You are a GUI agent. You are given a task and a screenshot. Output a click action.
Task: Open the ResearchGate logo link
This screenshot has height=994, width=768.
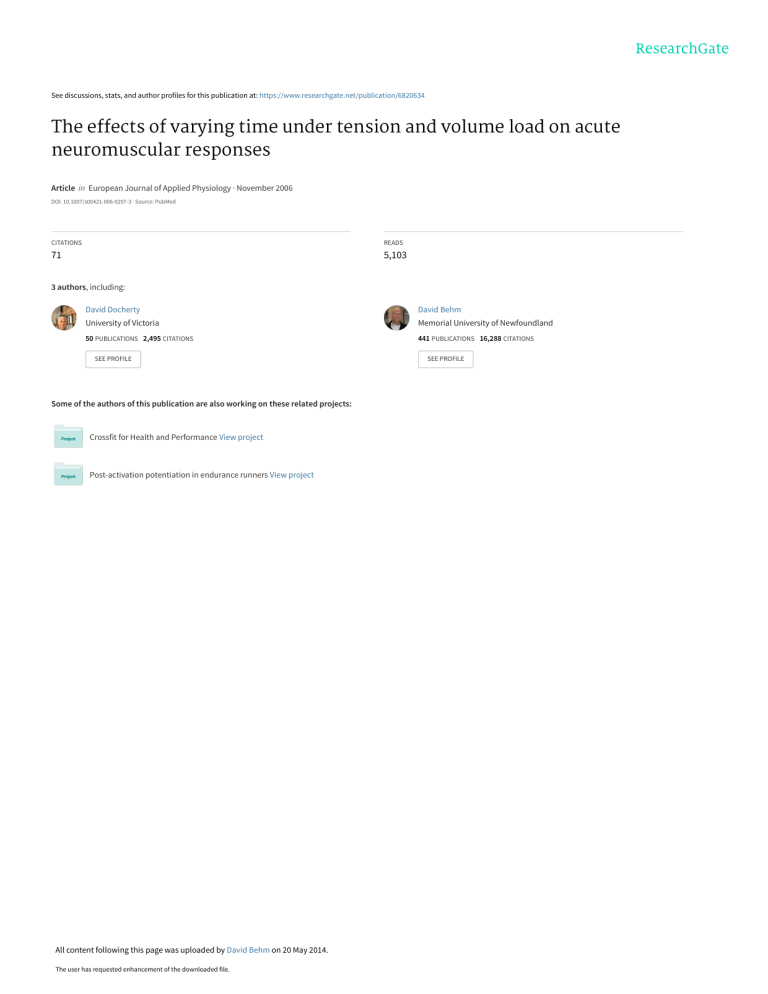(x=682, y=49)
